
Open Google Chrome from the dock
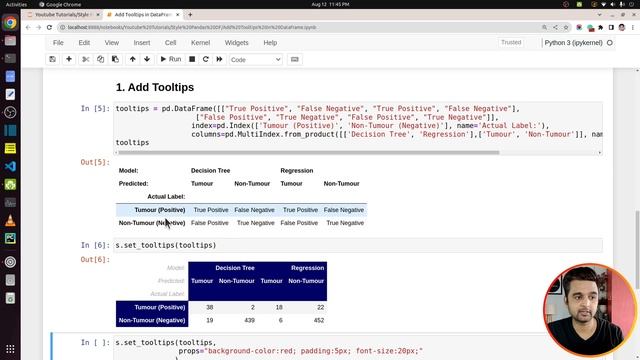pyautogui.click(x=10, y=22)
